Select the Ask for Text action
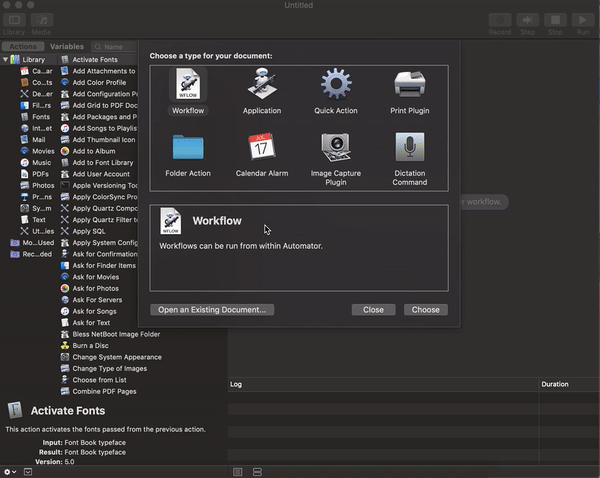This screenshot has height=478, width=600. 91,323
